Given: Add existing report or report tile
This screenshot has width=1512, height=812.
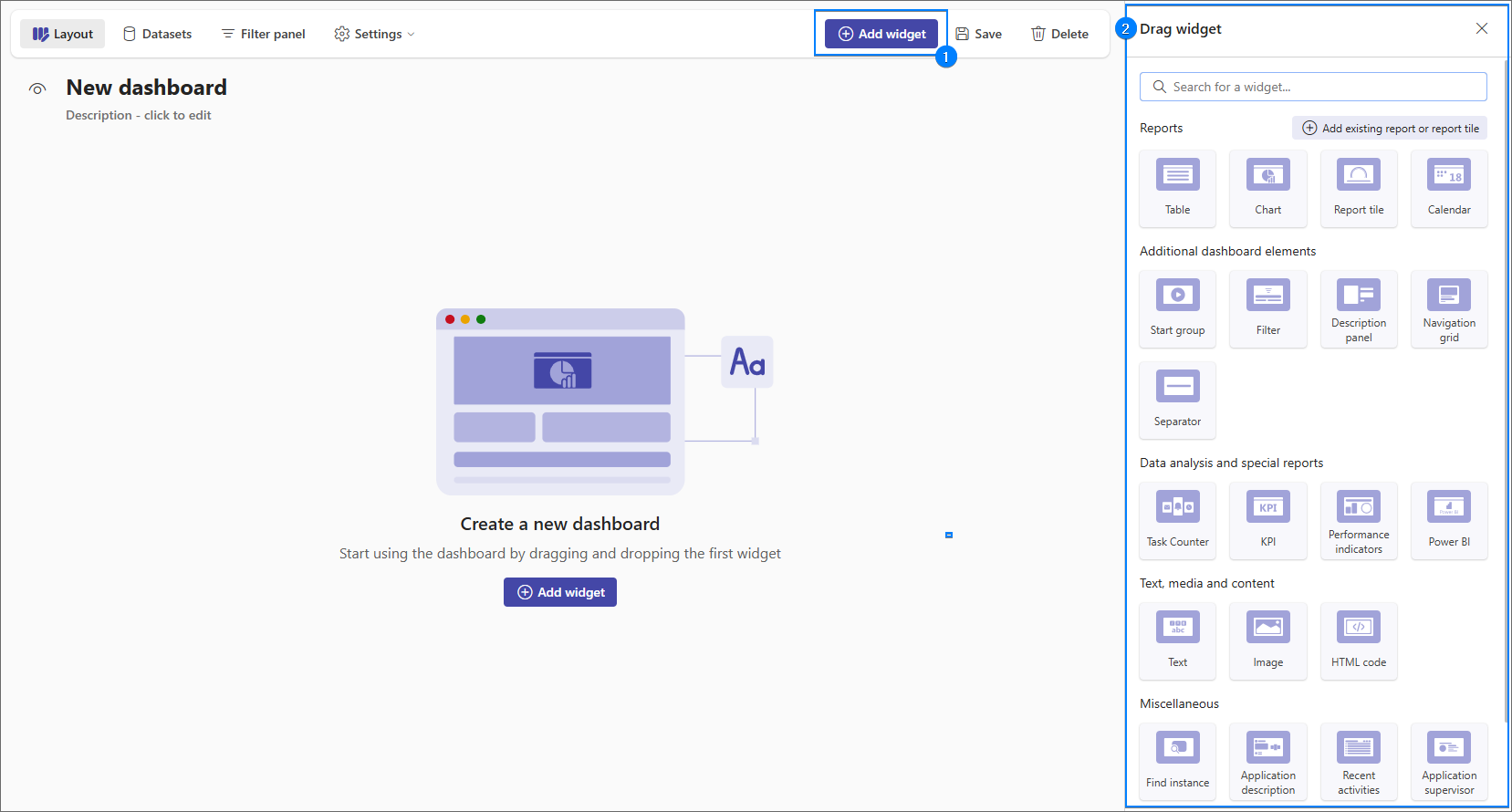Looking at the screenshot, I should pyautogui.click(x=1390, y=128).
